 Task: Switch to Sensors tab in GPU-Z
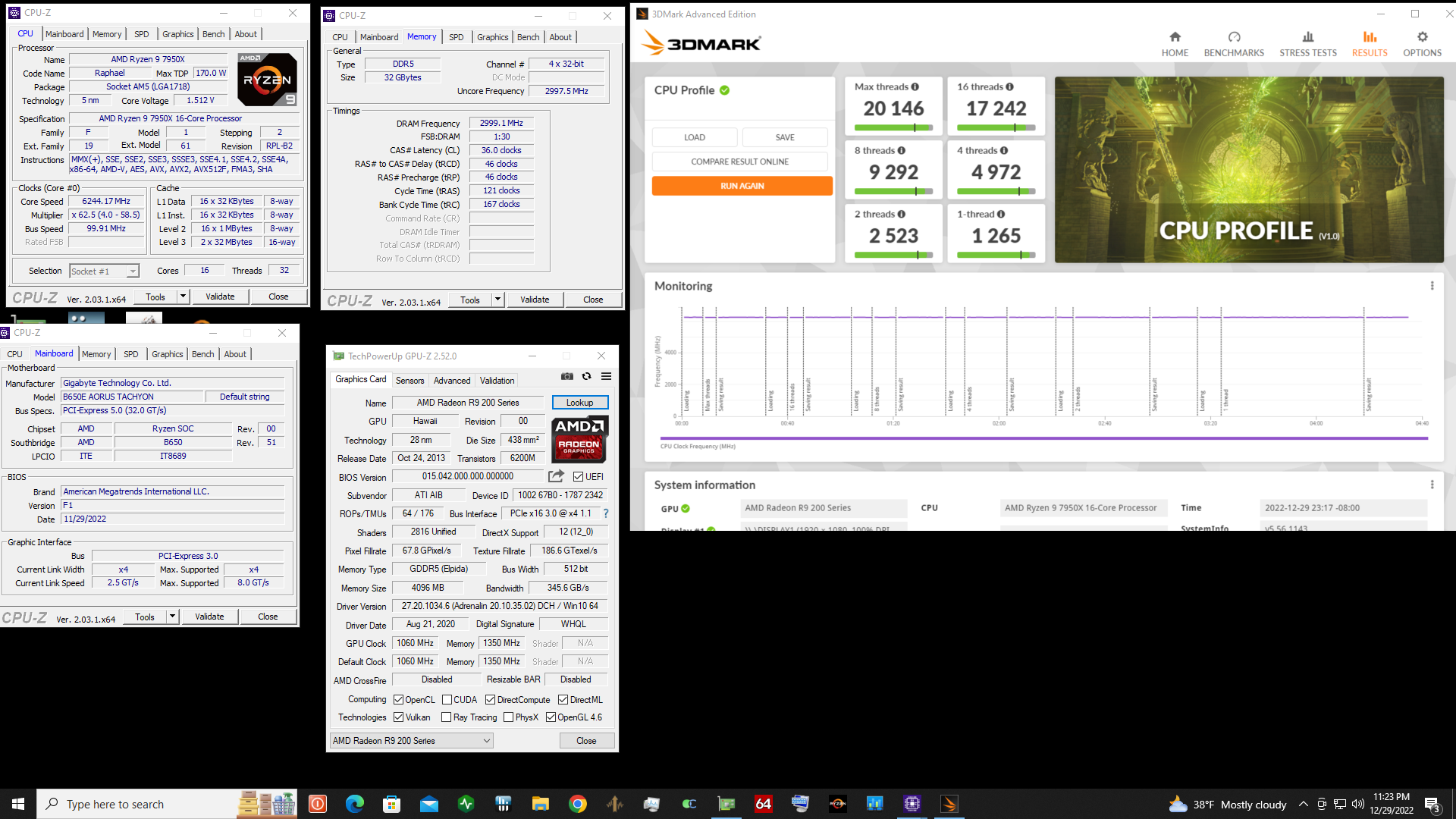pyautogui.click(x=409, y=381)
